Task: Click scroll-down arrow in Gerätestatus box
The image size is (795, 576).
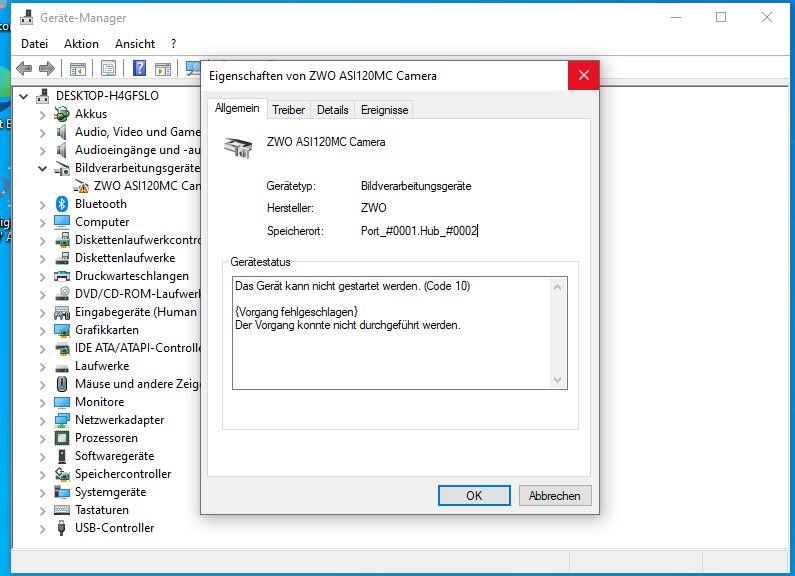Action: [x=557, y=379]
